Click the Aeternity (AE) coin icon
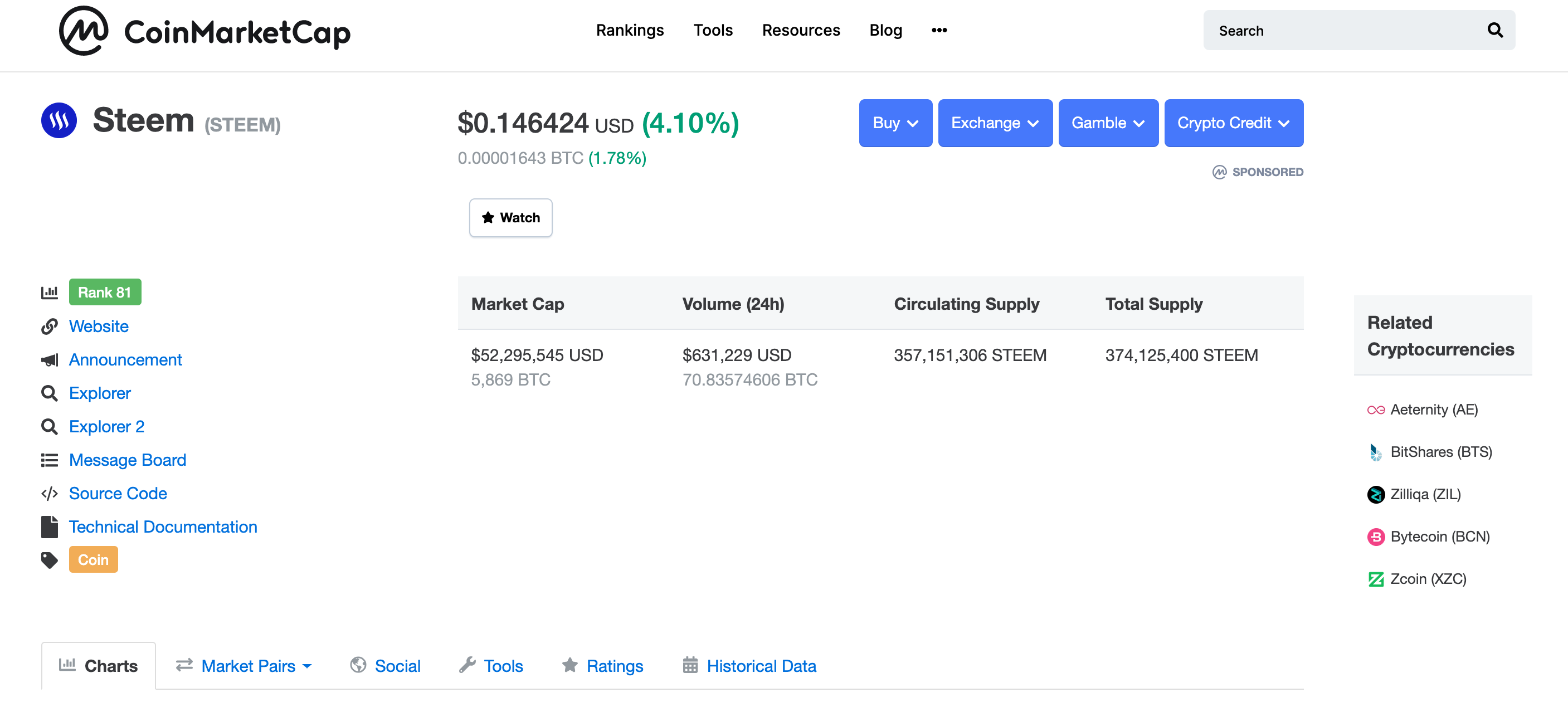Image resolution: width=1568 pixels, height=702 pixels. coord(1375,409)
